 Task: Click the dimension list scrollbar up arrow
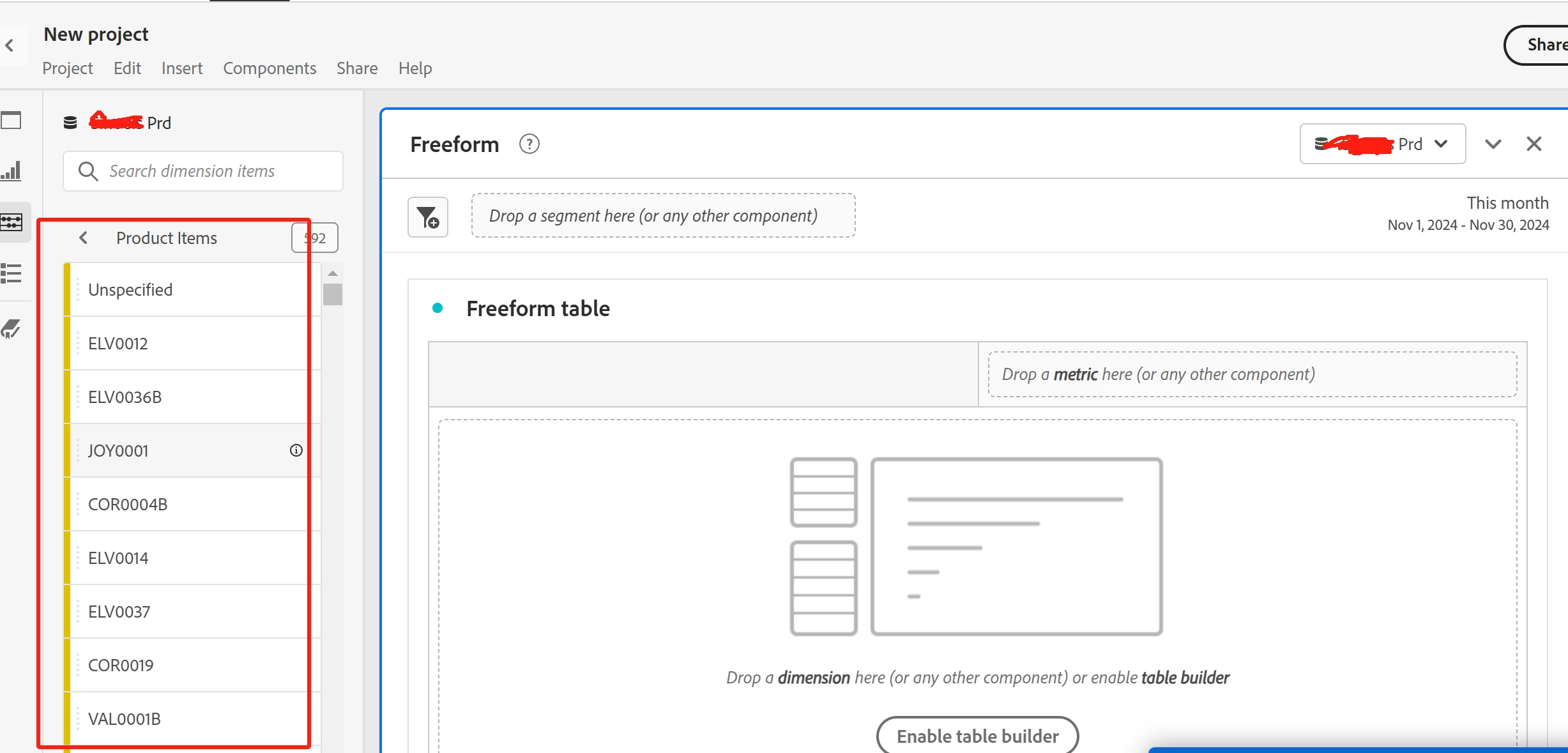pyautogui.click(x=332, y=273)
